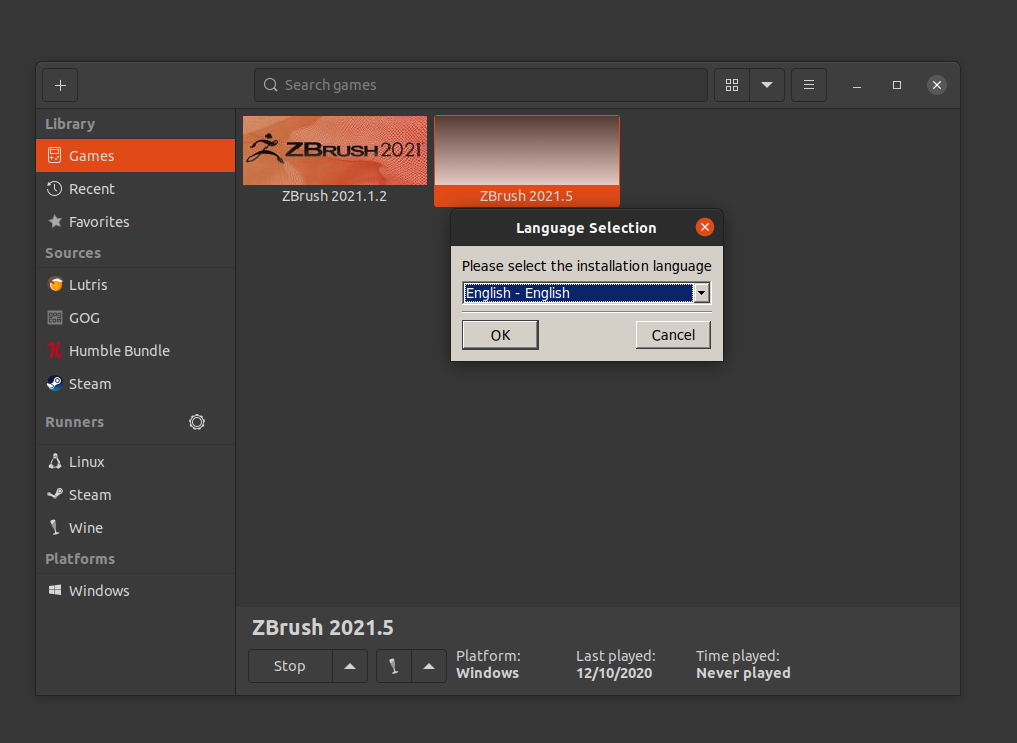Open Favorites in the sidebar
The image size is (1017, 743).
pos(136,222)
